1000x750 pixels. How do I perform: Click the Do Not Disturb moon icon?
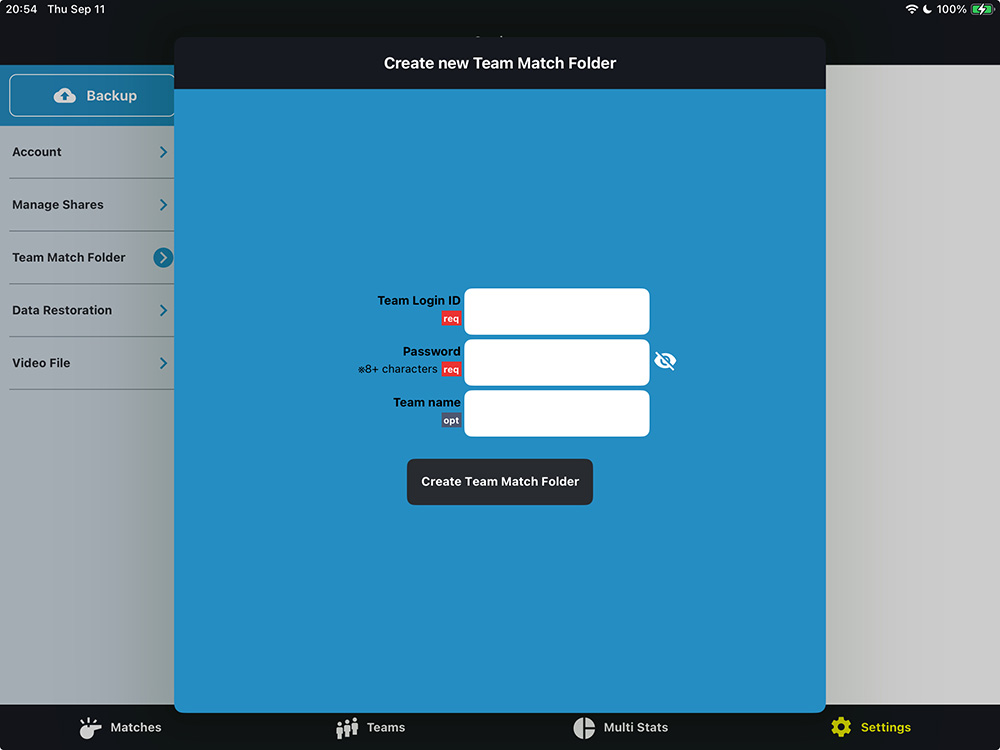tap(927, 9)
